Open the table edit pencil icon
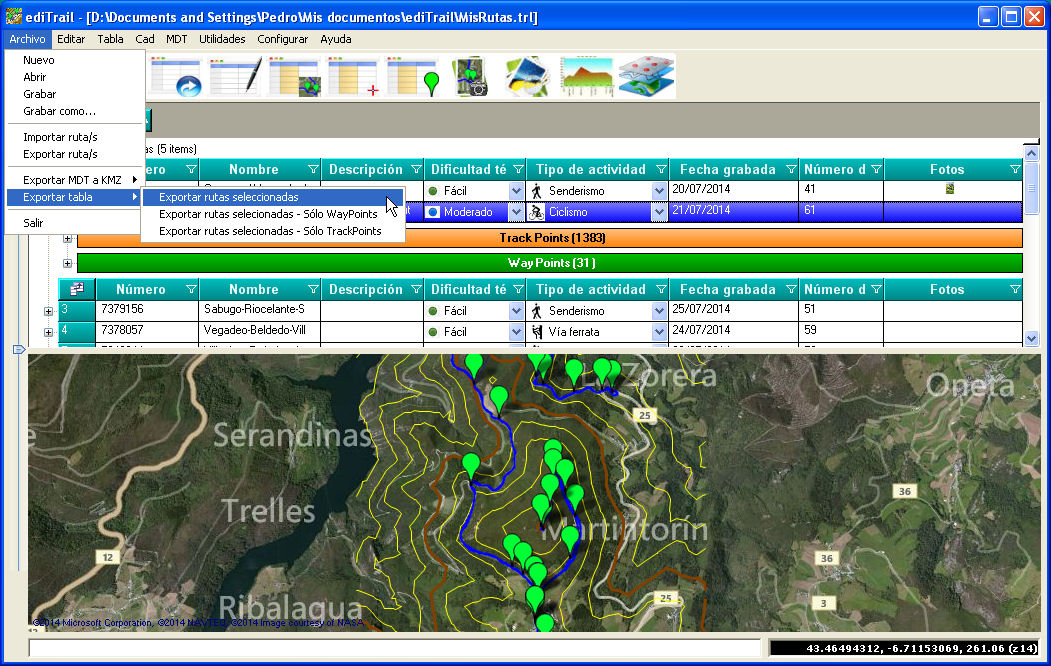 point(235,76)
